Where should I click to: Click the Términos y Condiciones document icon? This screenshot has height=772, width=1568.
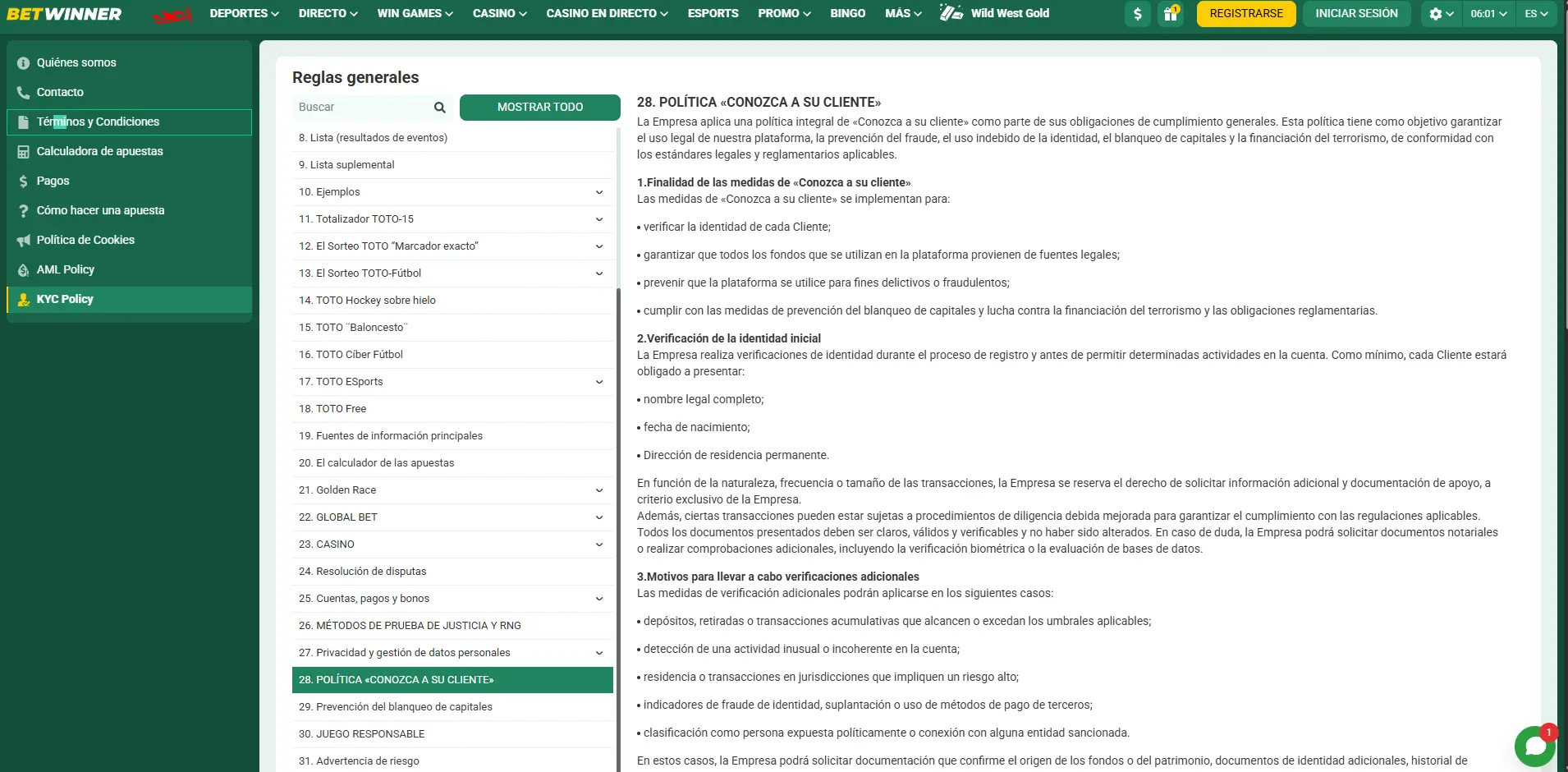click(x=23, y=122)
